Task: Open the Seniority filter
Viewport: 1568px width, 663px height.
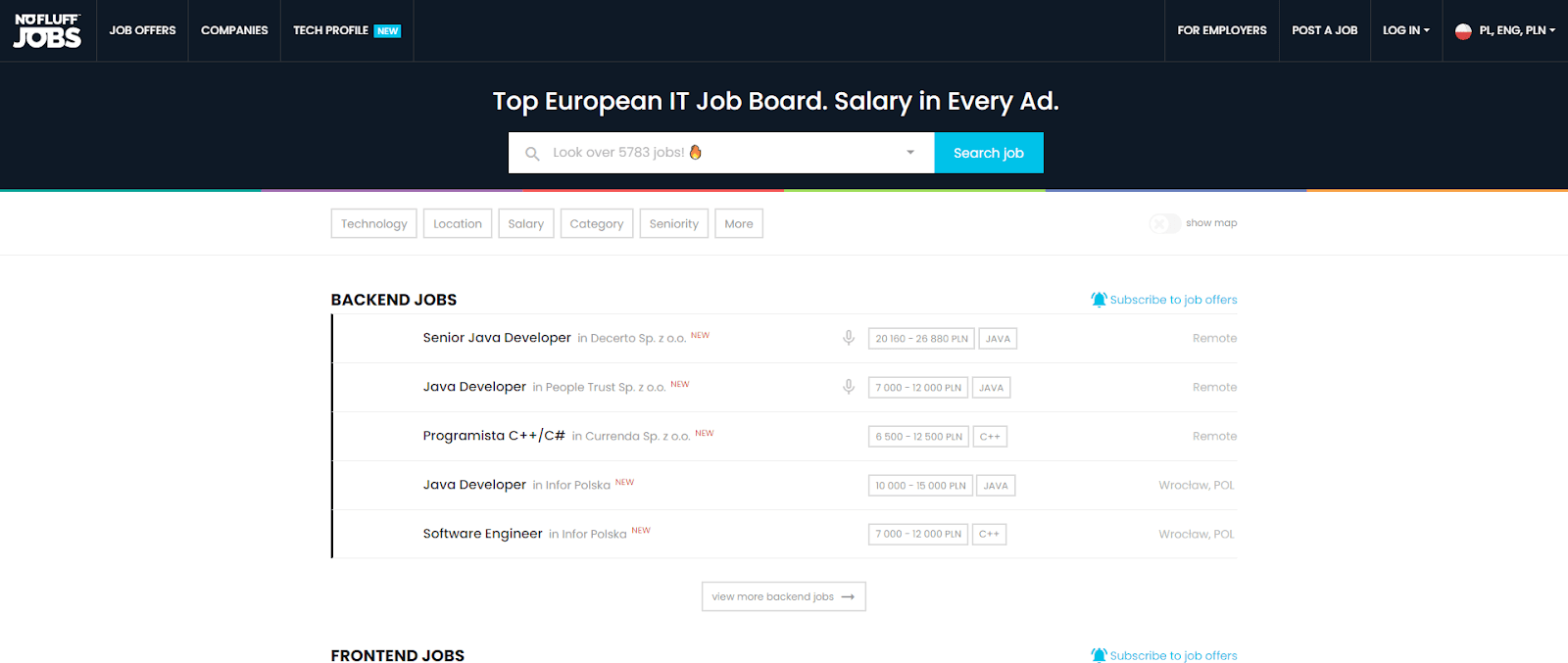Action: [674, 223]
